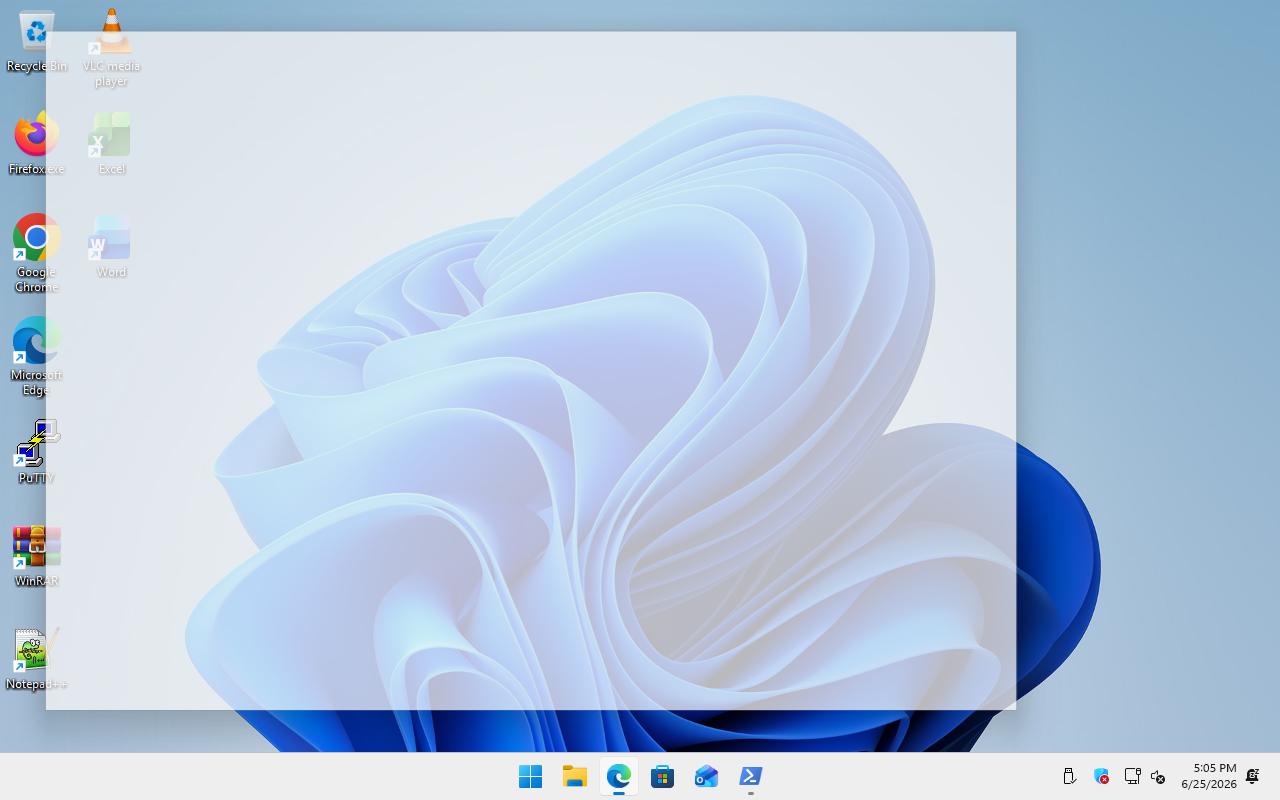Launch Microsoft Store from the taskbar
1280x800 pixels.
[x=663, y=776]
